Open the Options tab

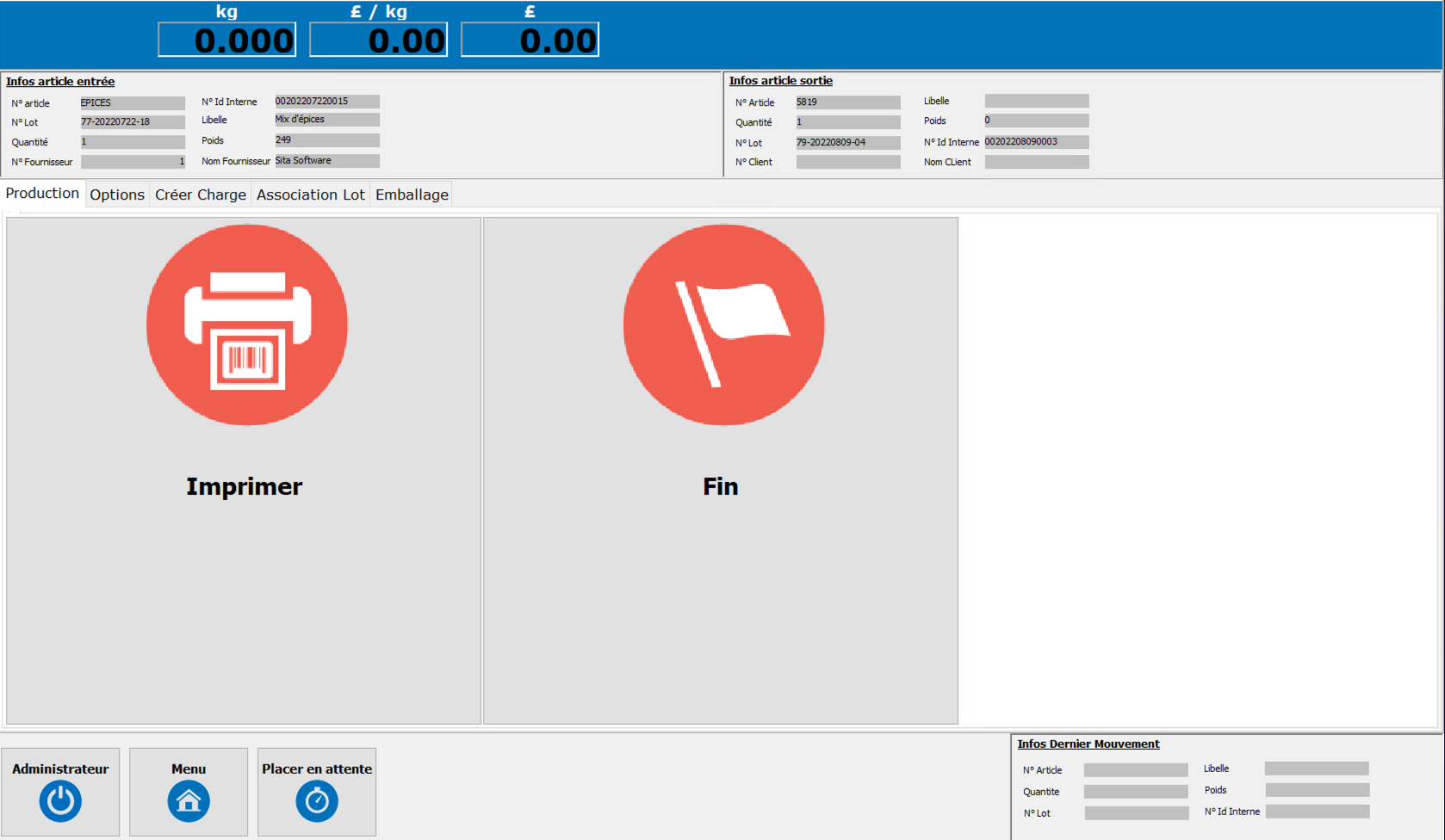[x=117, y=195]
